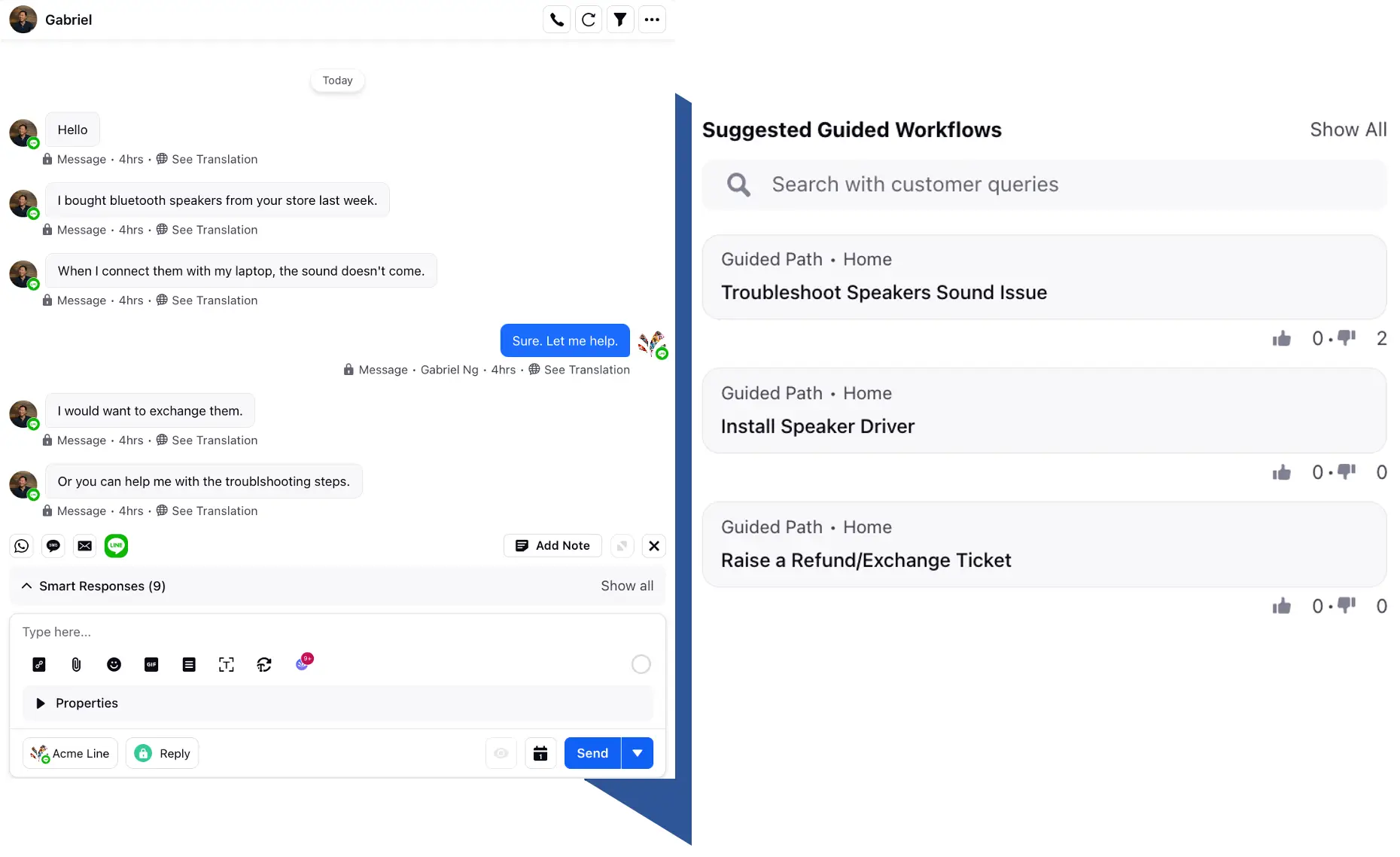Select the Email channel icon

click(84, 545)
